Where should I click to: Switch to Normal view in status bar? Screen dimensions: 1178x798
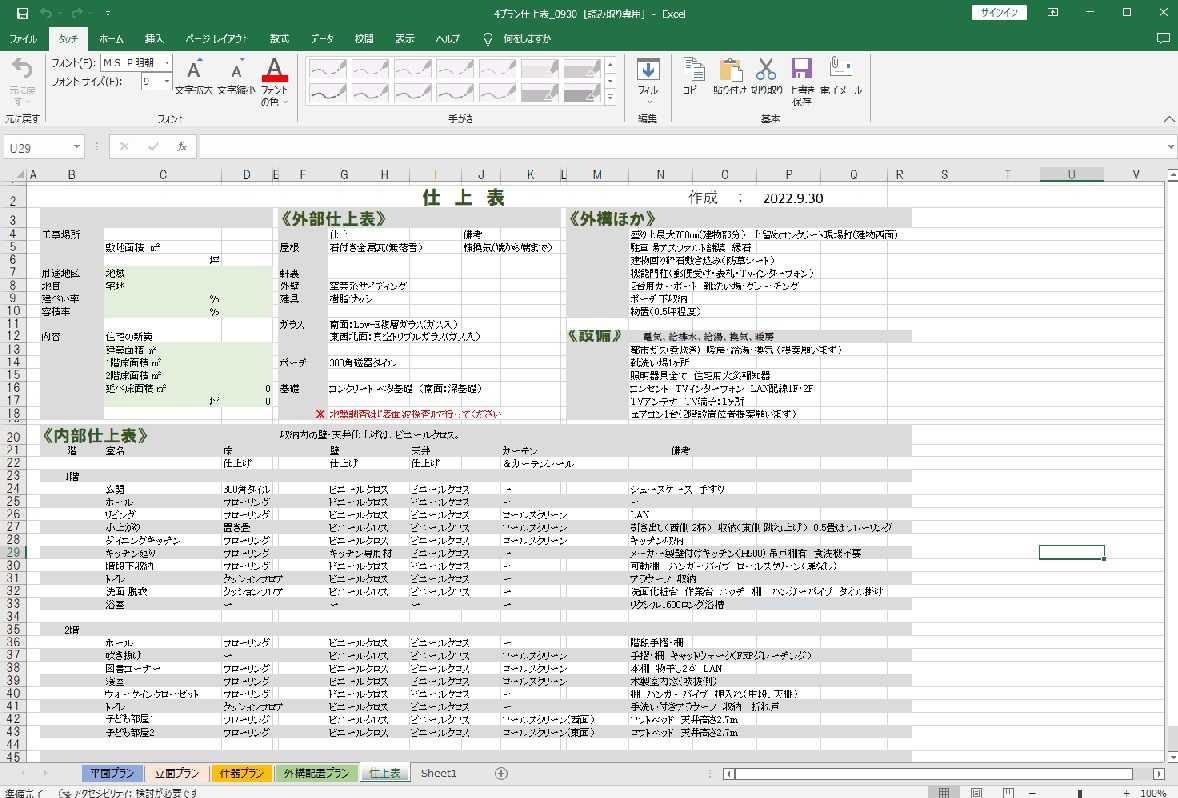click(944, 792)
